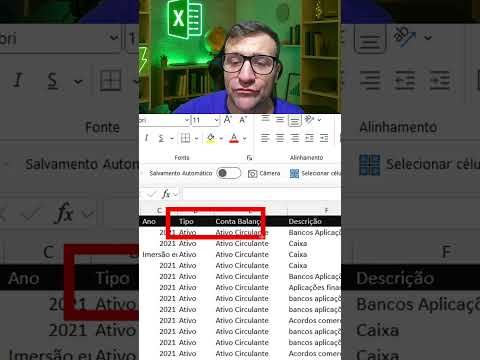
Task: Center align text horizontally
Action: (280, 138)
